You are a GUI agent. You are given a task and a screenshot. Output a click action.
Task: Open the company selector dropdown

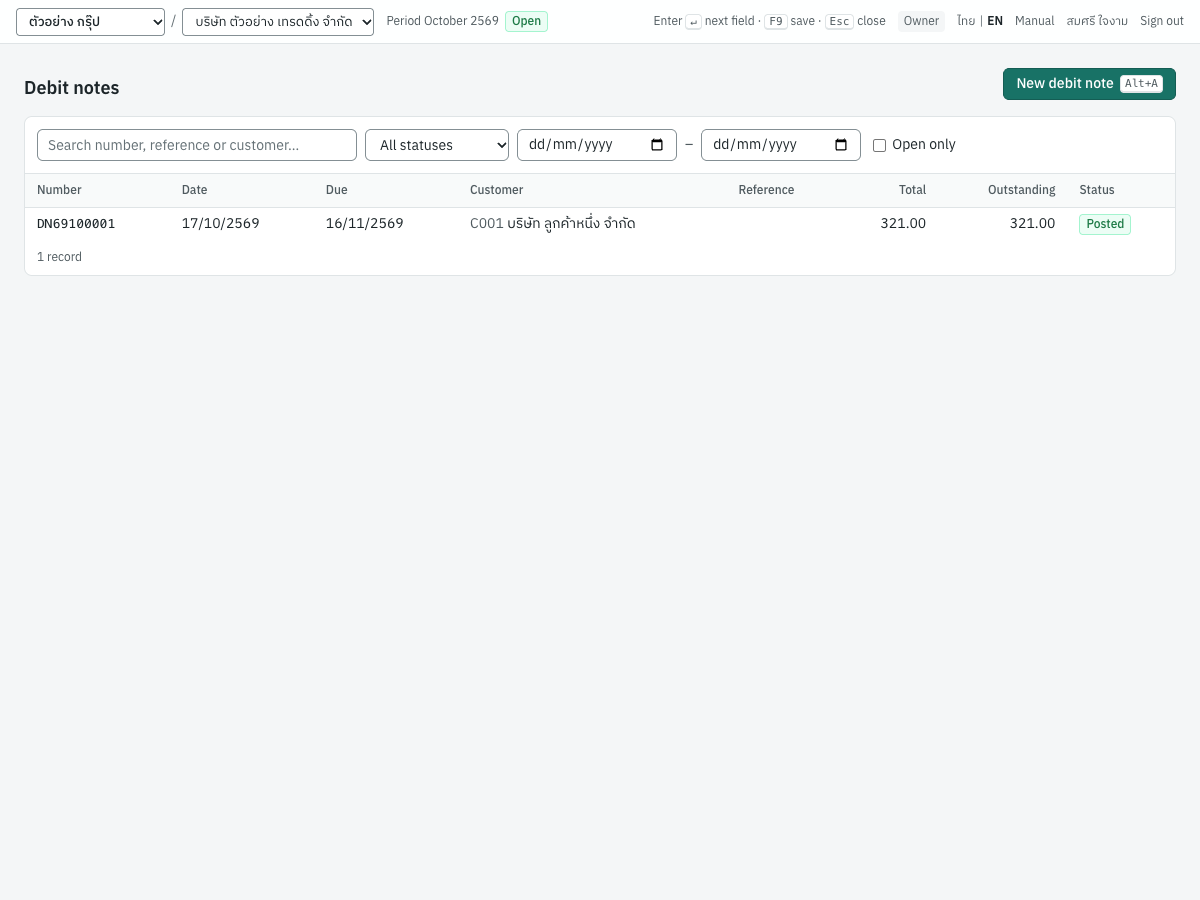tap(278, 22)
